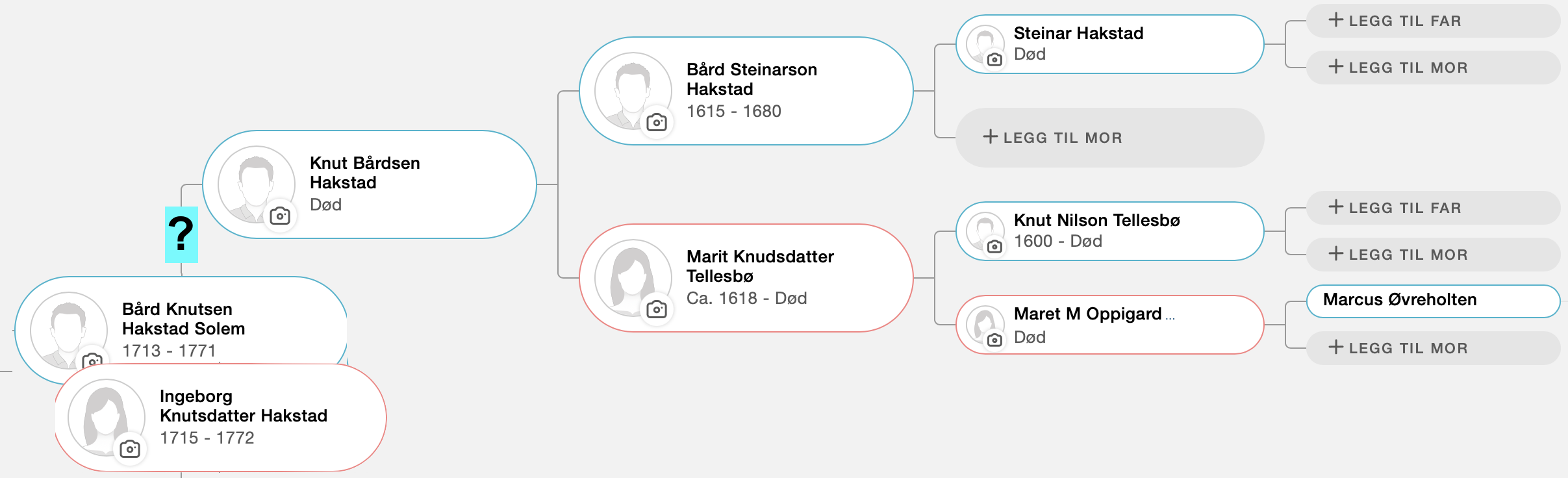Viewport: 1568px width, 478px height.
Task: Click the cyan question mark marker
Action: coord(181,234)
